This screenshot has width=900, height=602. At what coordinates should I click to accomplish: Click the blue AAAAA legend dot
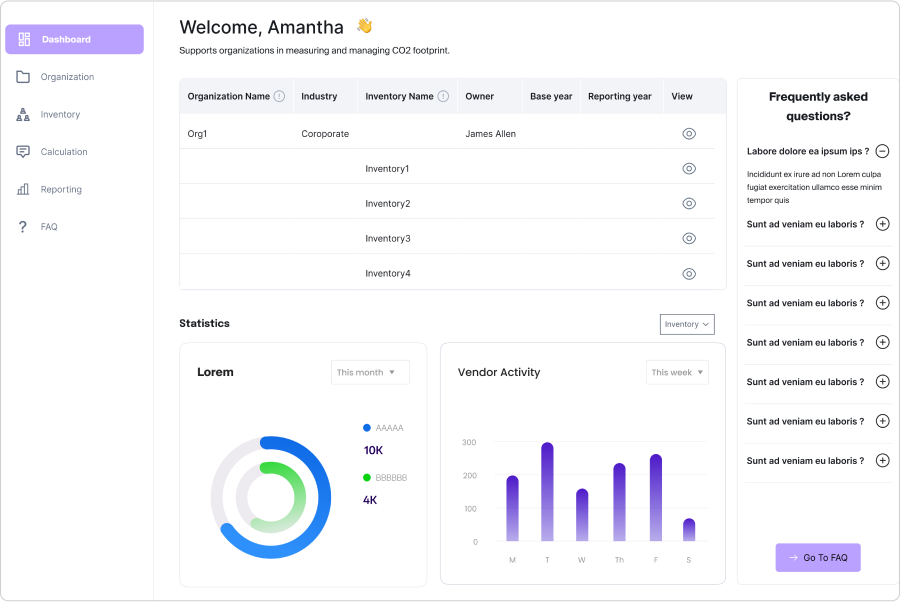[x=367, y=428]
